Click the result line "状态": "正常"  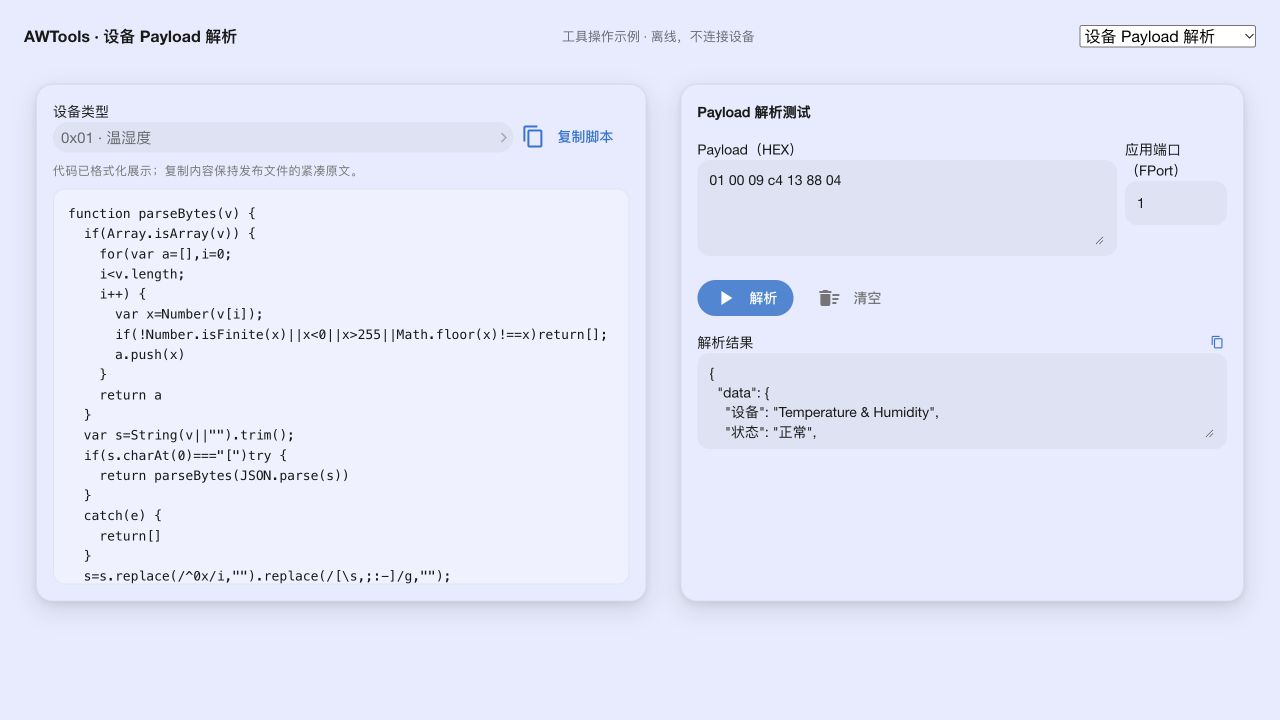click(771, 432)
